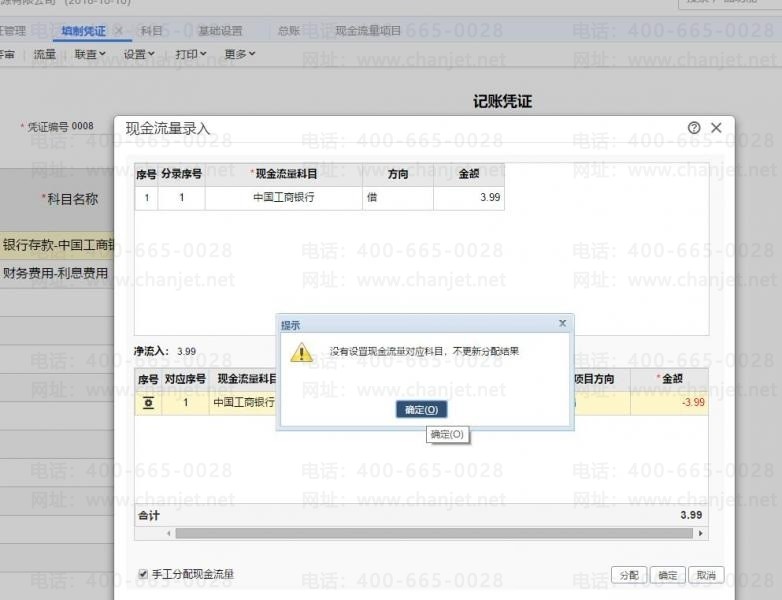Click the 分录序号 column header
This screenshot has width=782, height=600.
(x=182, y=174)
